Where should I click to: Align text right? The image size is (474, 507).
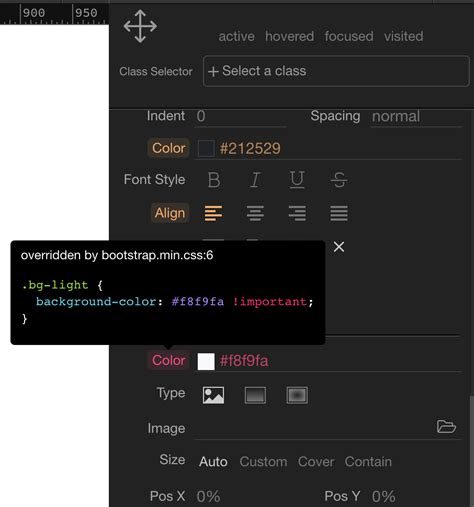pyautogui.click(x=297, y=213)
